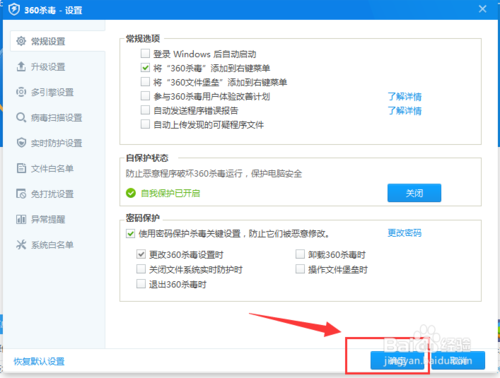
Task: Click the 确定 button
Action: [397, 360]
